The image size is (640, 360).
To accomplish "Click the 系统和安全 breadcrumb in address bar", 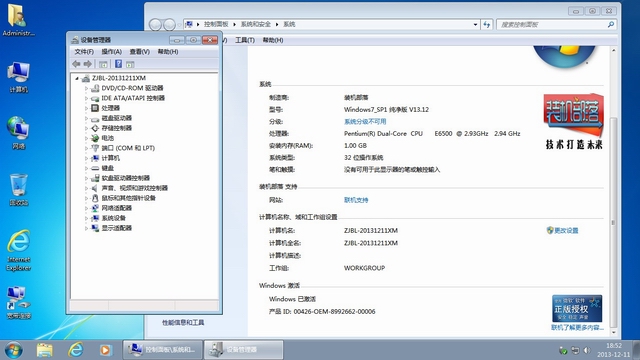I will tap(256, 24).
